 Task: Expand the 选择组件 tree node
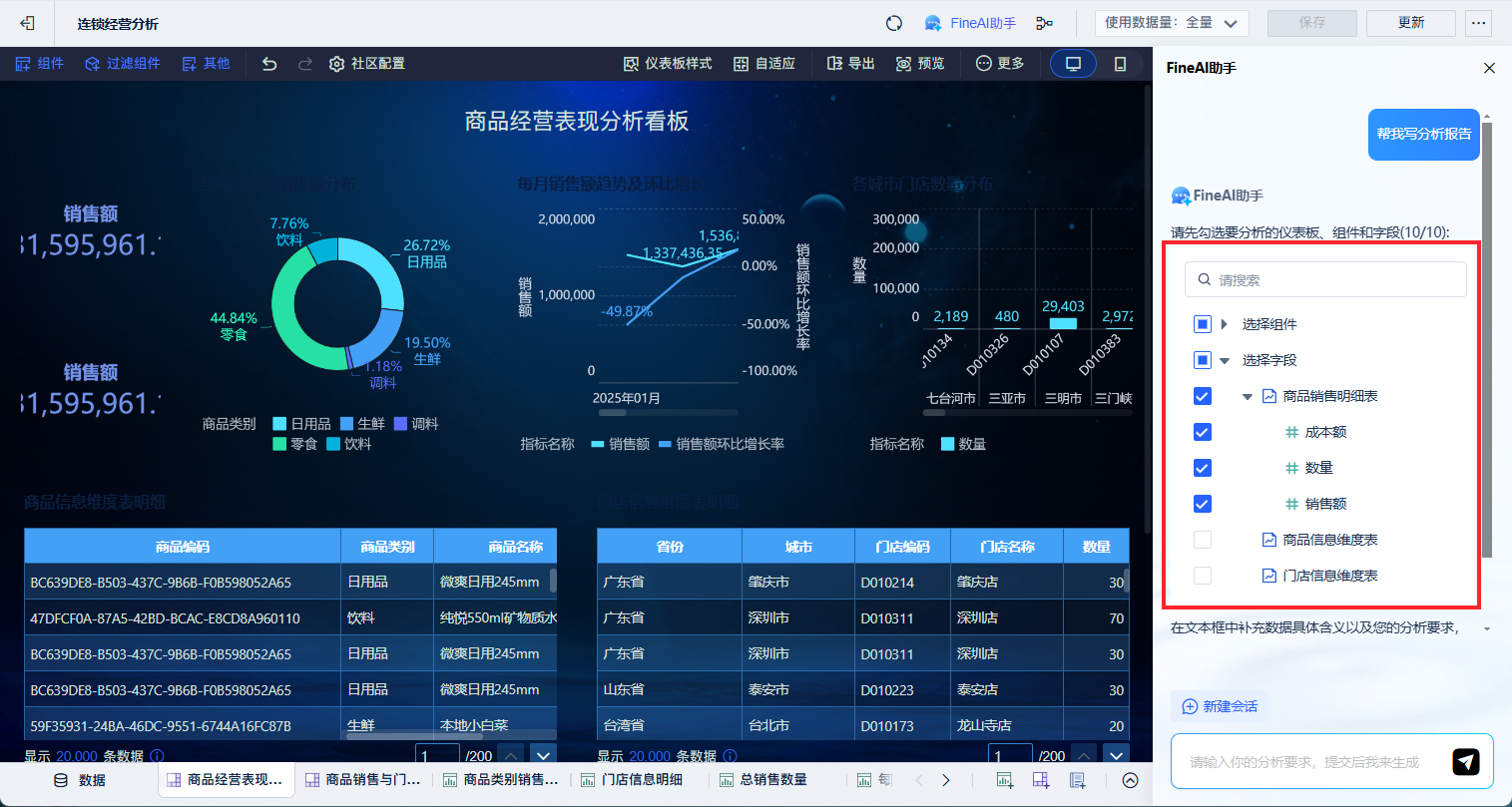coord(1225,324)
